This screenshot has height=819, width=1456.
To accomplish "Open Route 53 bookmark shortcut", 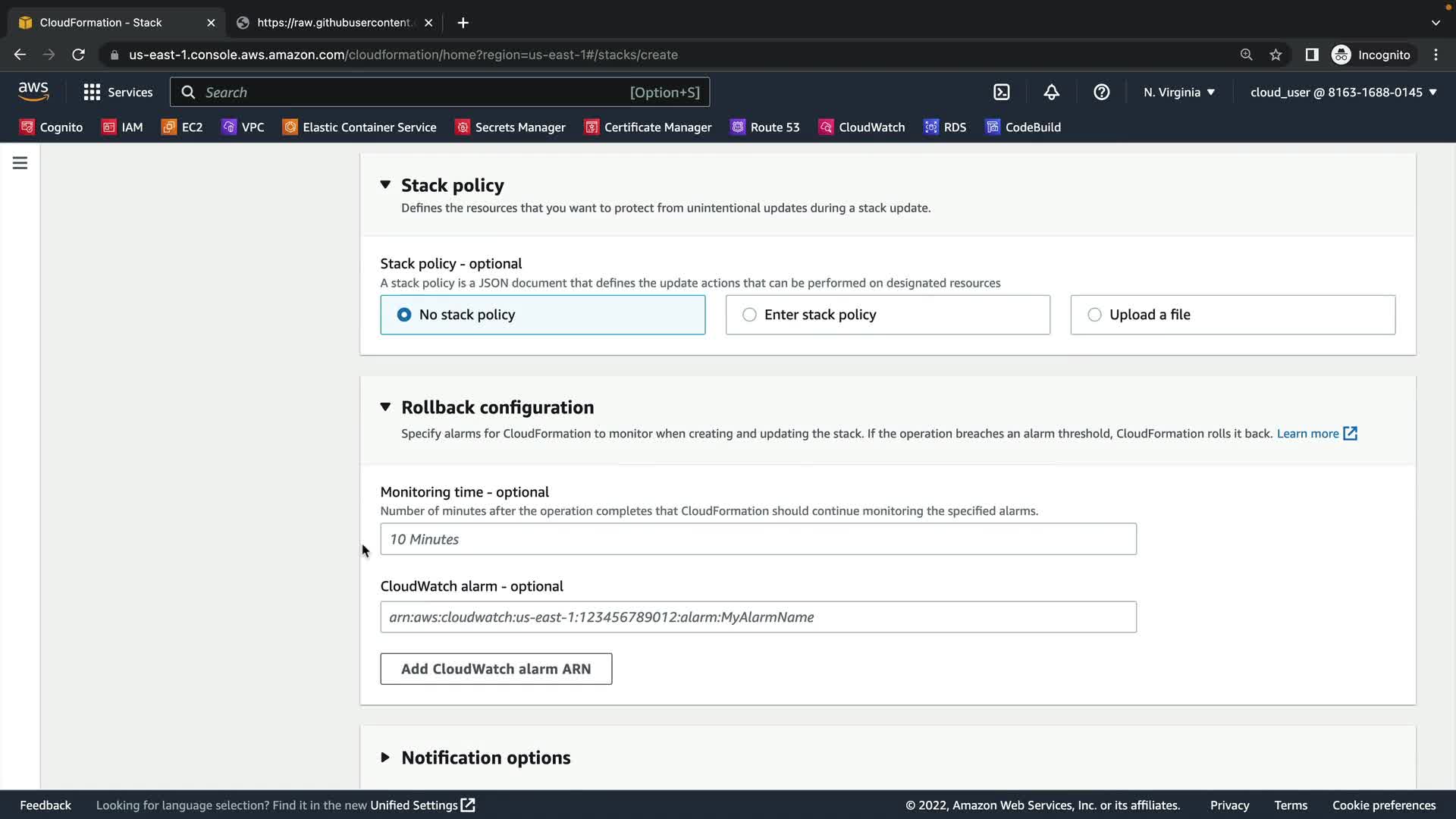I will pyautogui.click(x=765, y=127).
